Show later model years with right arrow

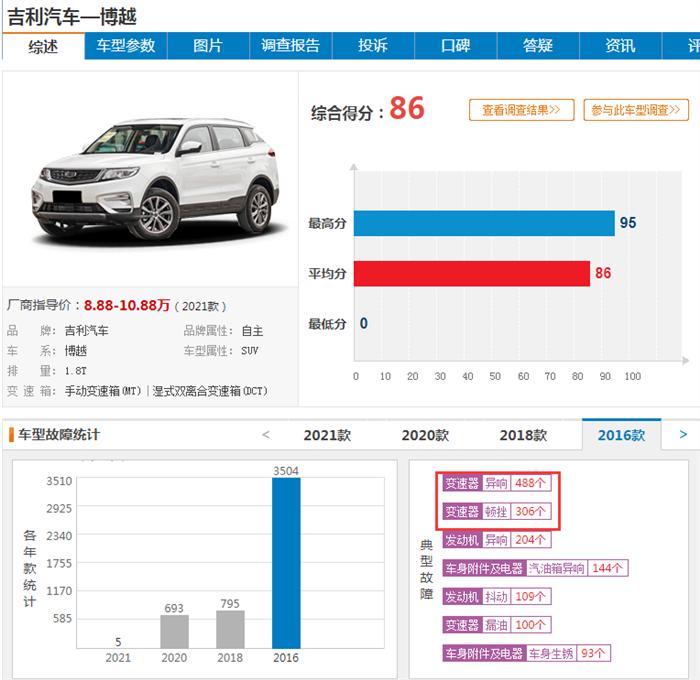[683, 434]
